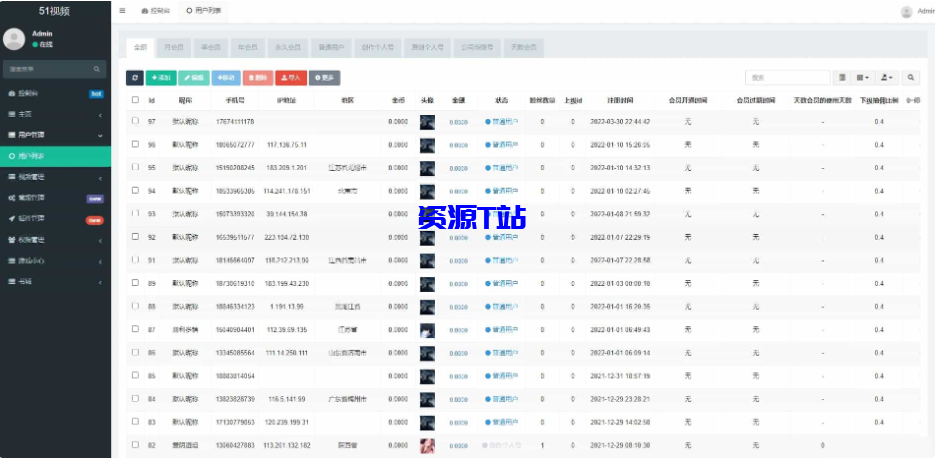Image resolution: width=944 pixels, height=458 pixels.
Task: Click the 注册时间 column header
Action: coord(620,101)
